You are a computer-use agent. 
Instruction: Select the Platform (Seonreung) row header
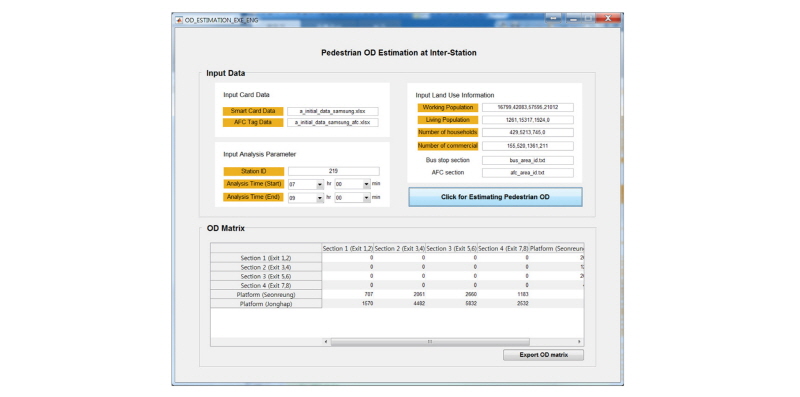point(266,294)
